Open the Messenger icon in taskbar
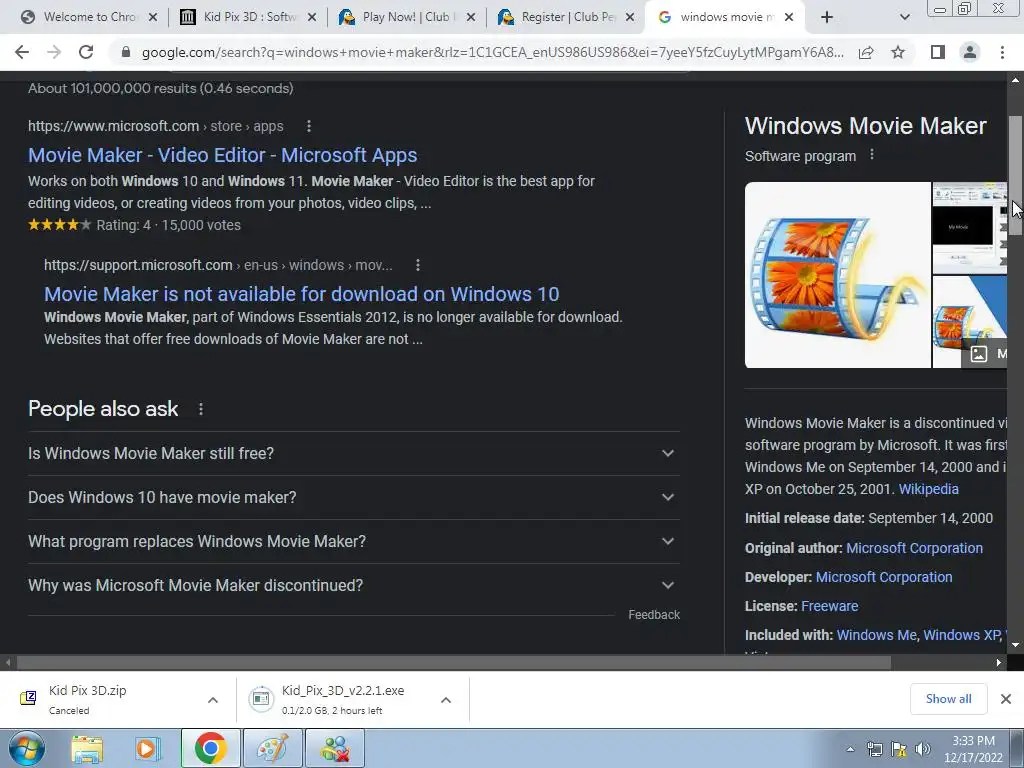The image size is (1024, 768). (x=335, y=749)
